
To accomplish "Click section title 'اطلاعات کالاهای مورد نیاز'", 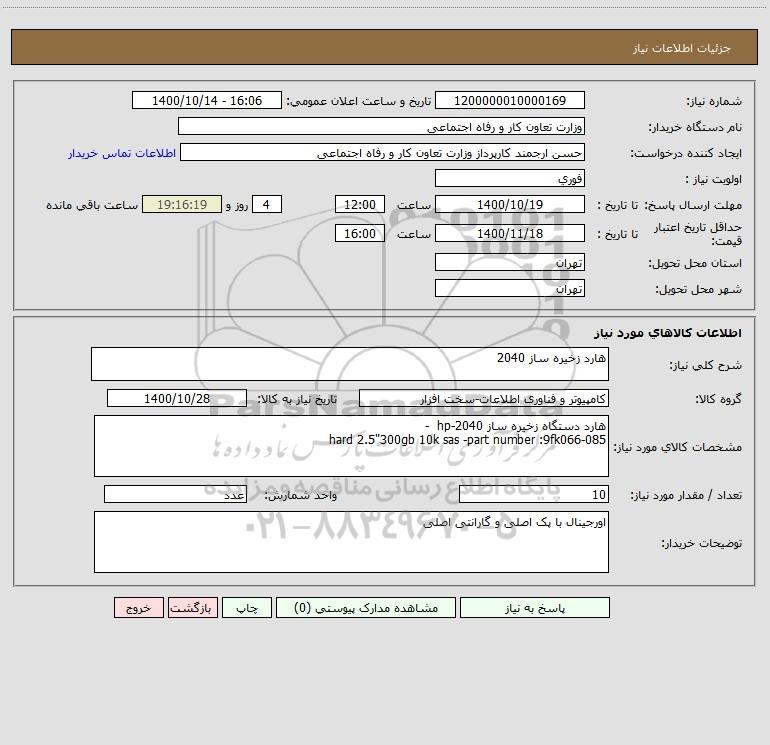I will [x=668, y=333].
